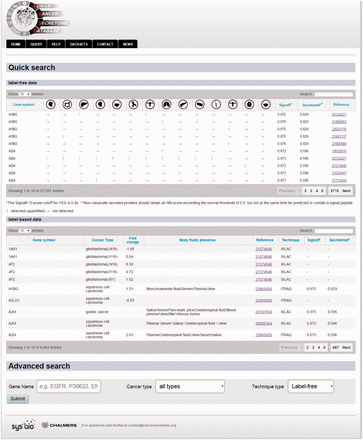The height and width of the screenshot is (440, 363).
Task: Click the Advanced search heading
Action: point(39,366)
